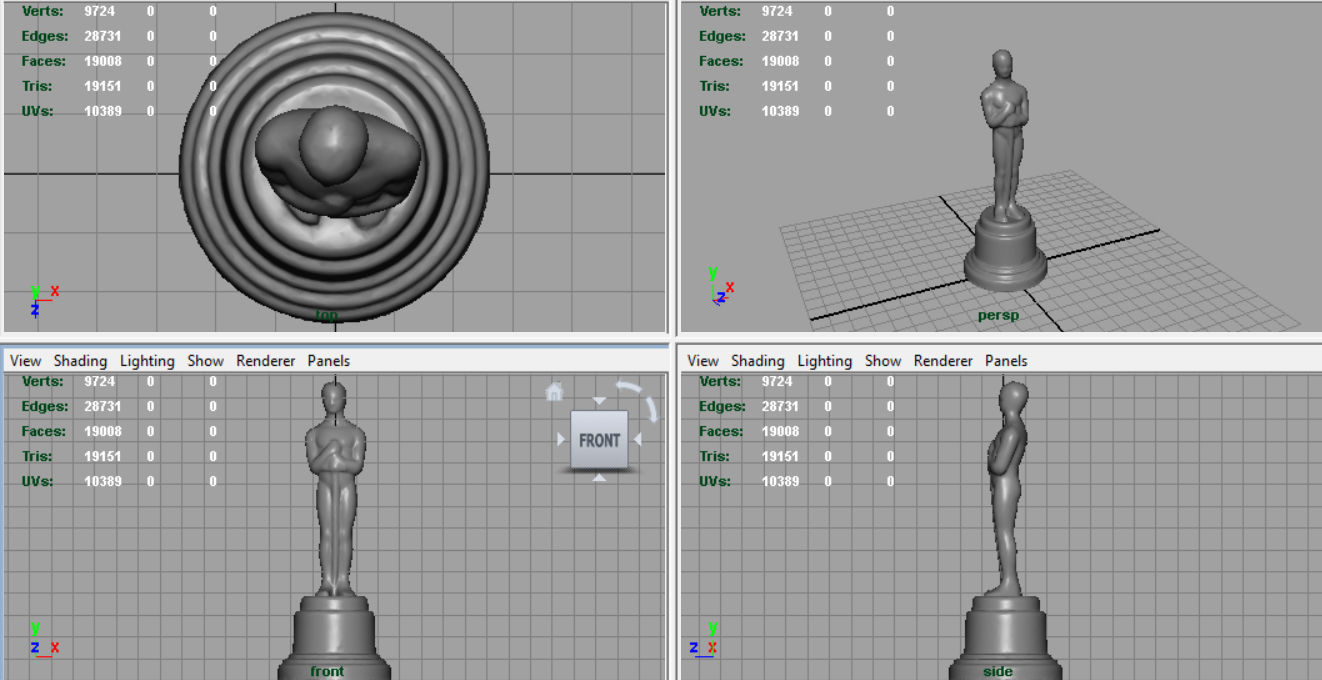The width and height of the screenshot is (1322, 680).
Task: Open the Panels menu of the side panel
Action: coord(1006,361)
